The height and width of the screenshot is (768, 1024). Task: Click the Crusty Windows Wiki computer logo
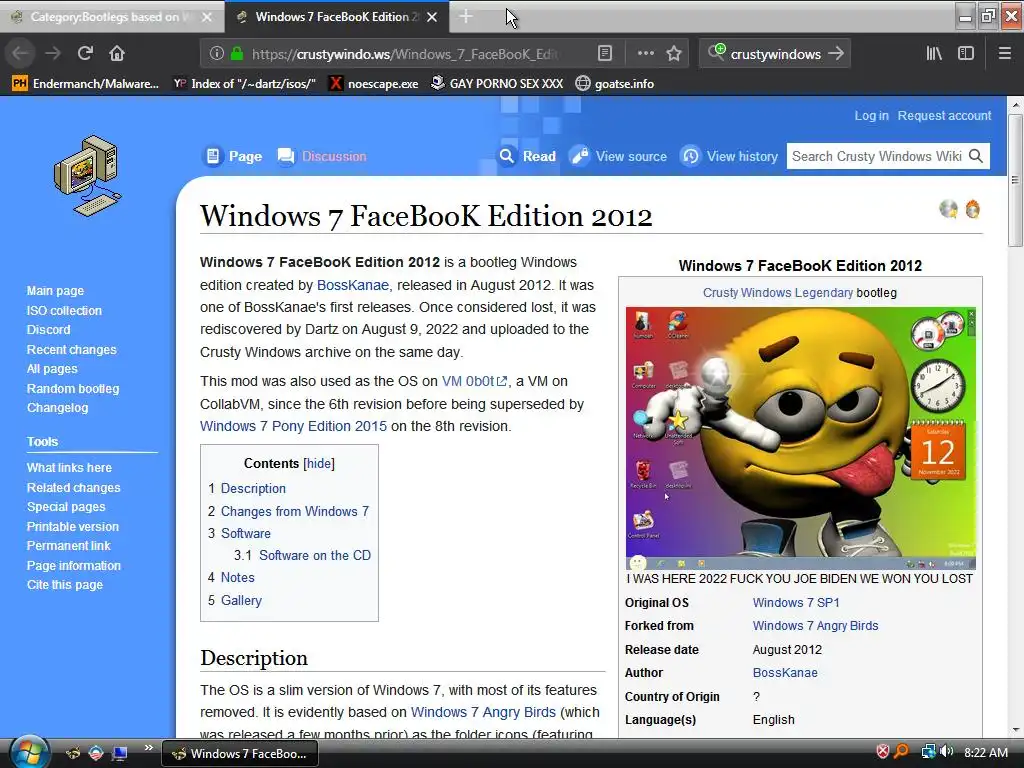[88, 176]
